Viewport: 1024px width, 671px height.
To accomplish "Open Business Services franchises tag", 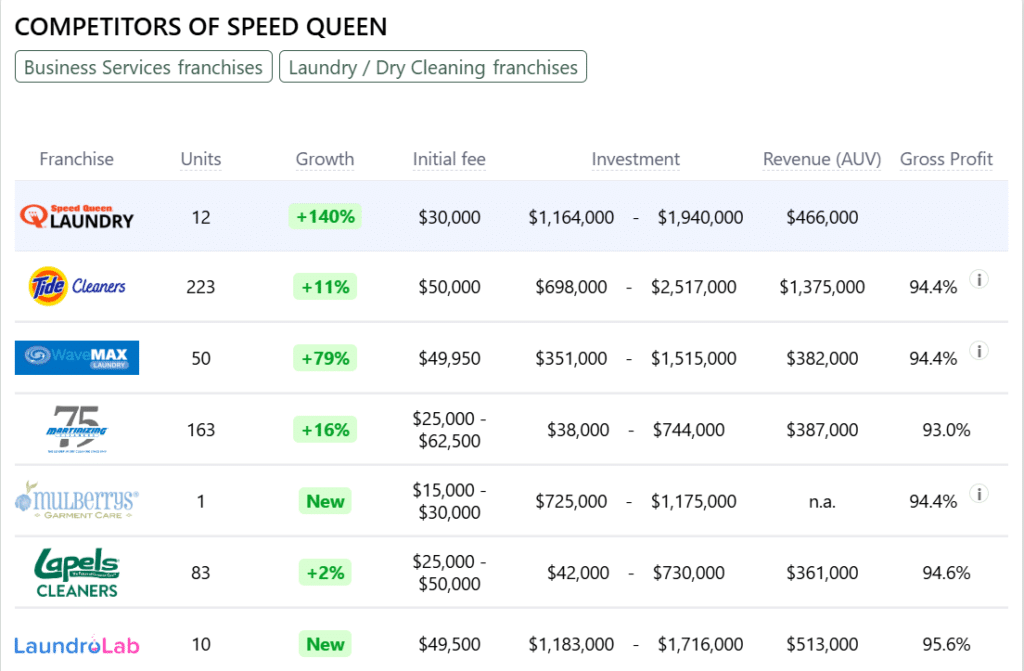I will (x=144, y=67).
